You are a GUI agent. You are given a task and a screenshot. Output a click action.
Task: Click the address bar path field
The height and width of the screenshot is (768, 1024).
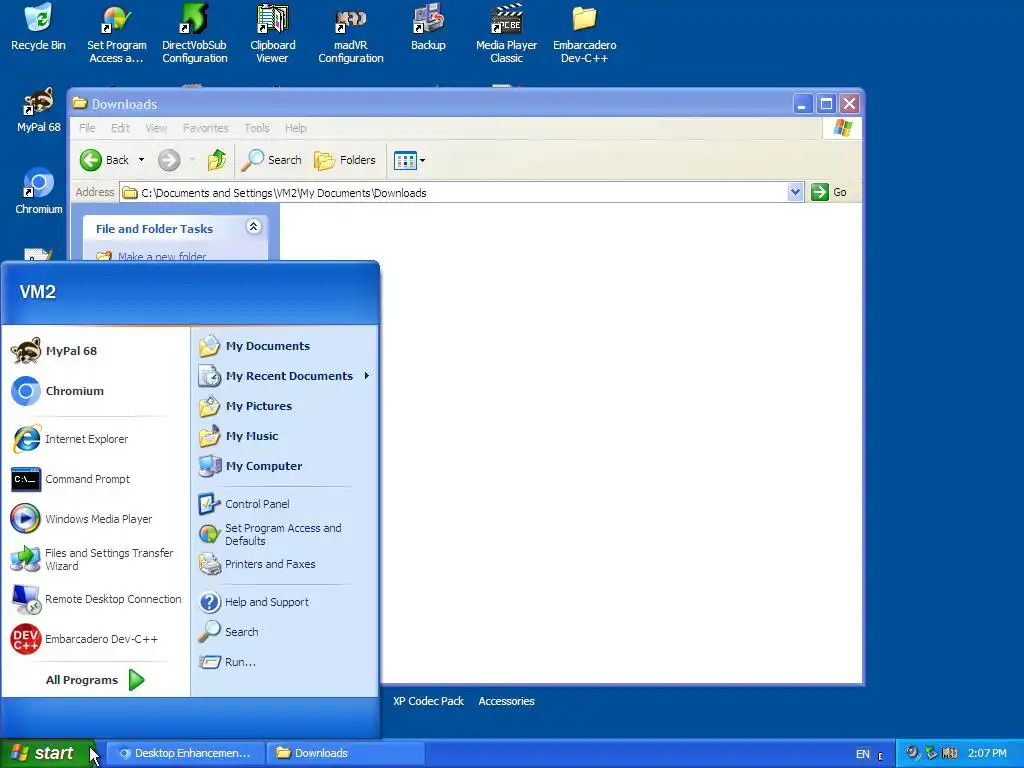(x=453, y=193)
